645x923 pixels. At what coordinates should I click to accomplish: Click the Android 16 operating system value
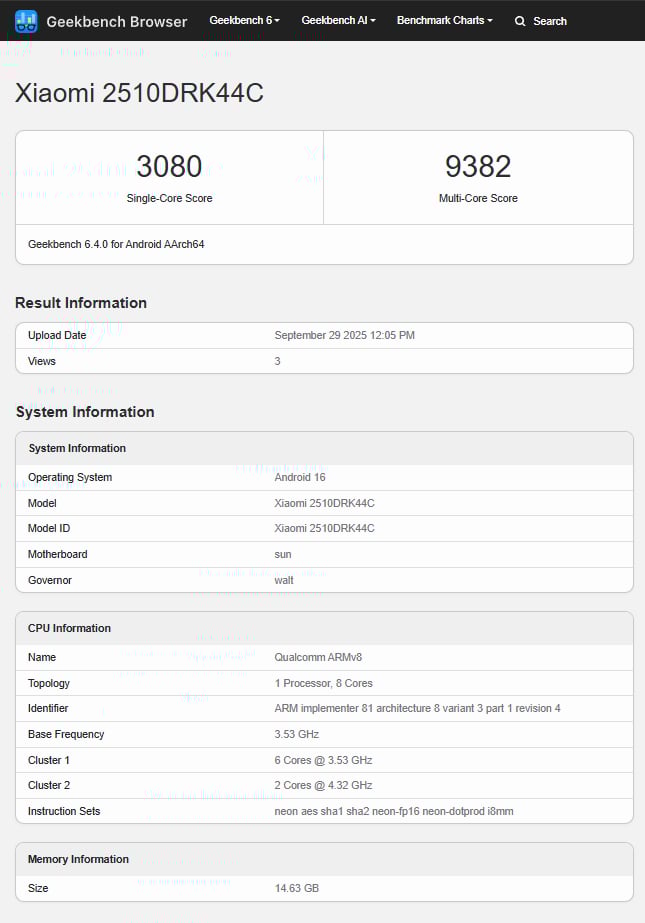(x=300, y=477)
